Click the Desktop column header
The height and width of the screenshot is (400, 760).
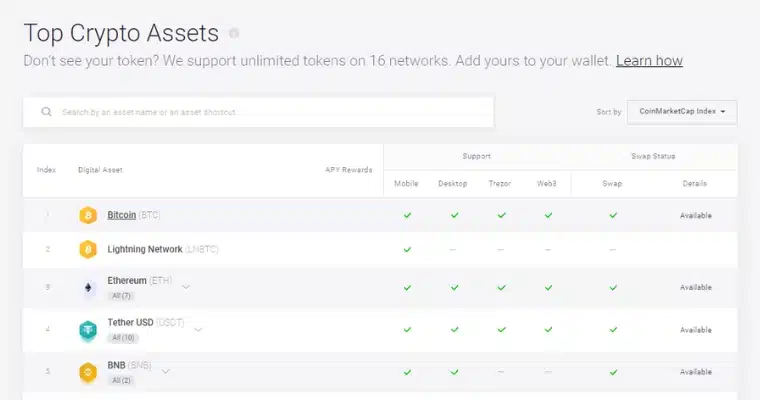453,184
